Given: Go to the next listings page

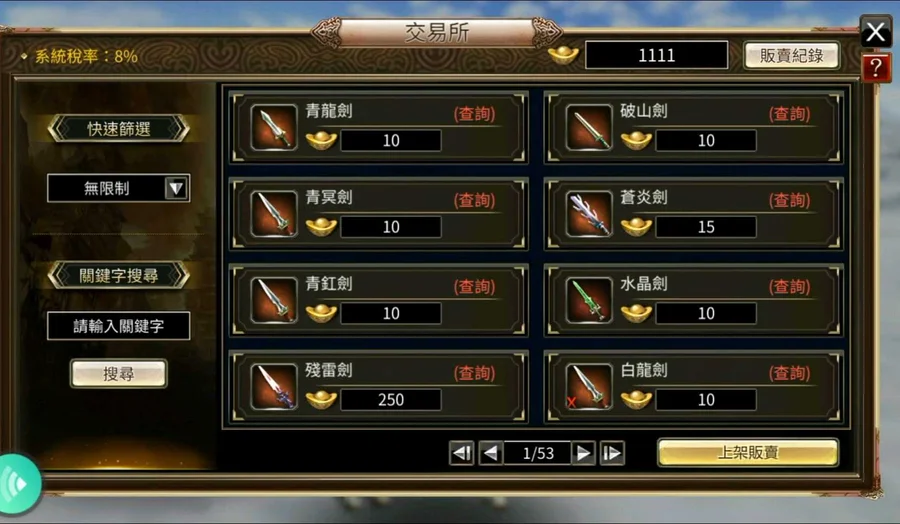Looking at the screenshot, I should 583,453.
